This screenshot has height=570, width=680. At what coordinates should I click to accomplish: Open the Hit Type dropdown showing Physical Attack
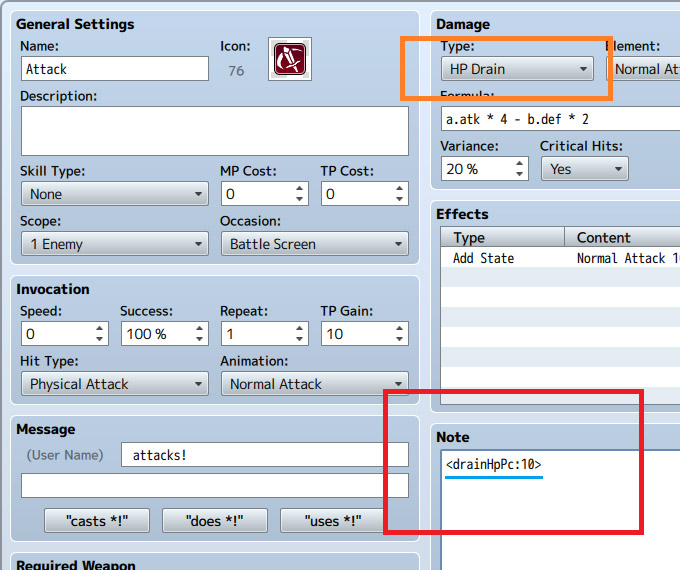coord(115,384)
